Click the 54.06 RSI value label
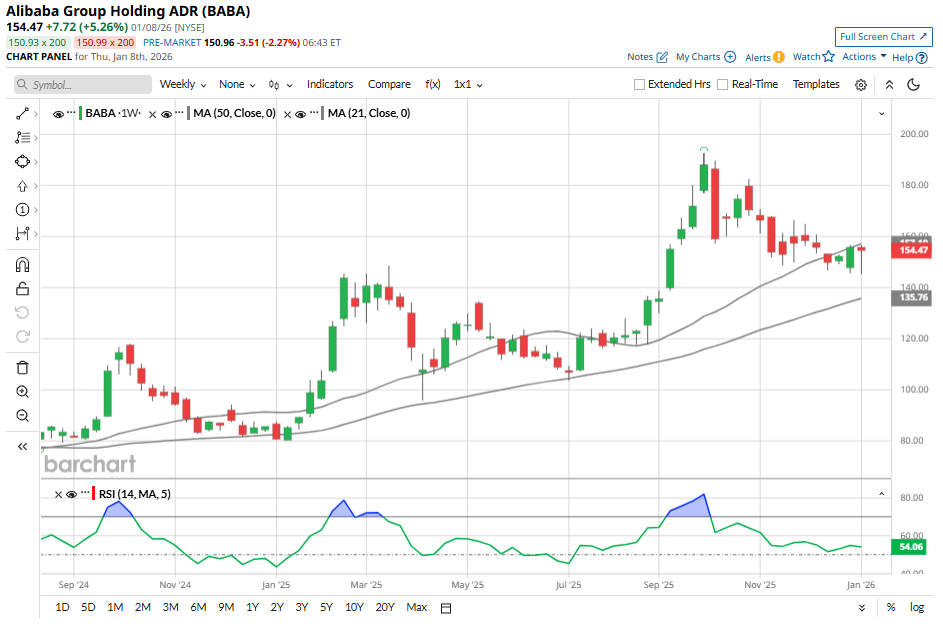The width and height of the screenshot is (943, 641). (x=909, y=547)
